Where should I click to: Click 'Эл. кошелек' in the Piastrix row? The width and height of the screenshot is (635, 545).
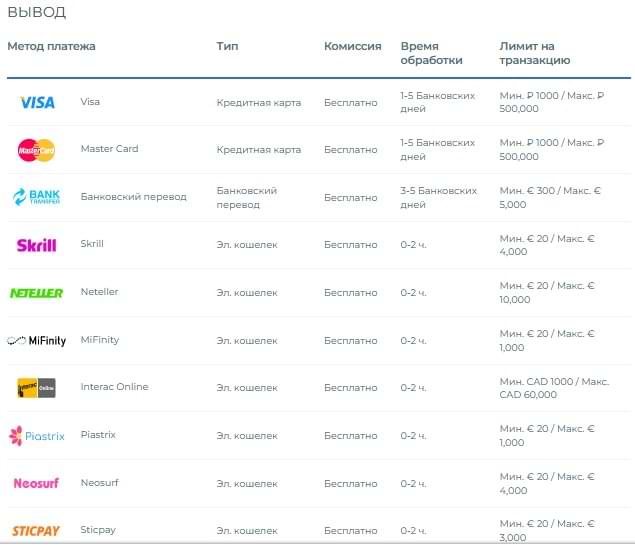point(247,436)
